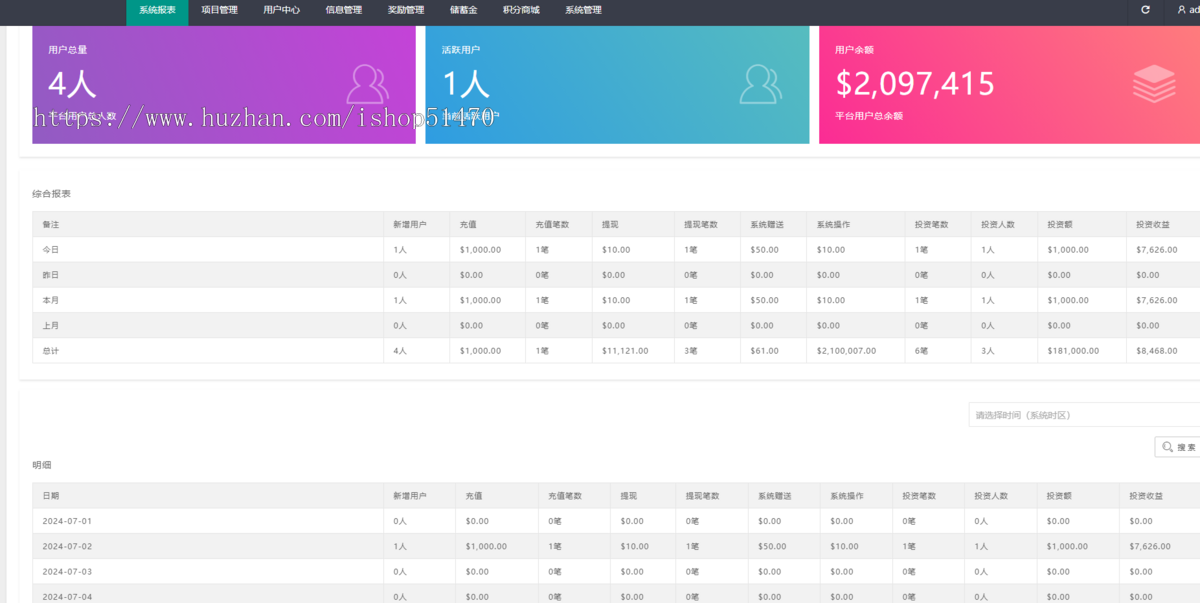Click the 明细 section heading
Viewport: 1200px width, 603px height.
click(x=41, y=465)
